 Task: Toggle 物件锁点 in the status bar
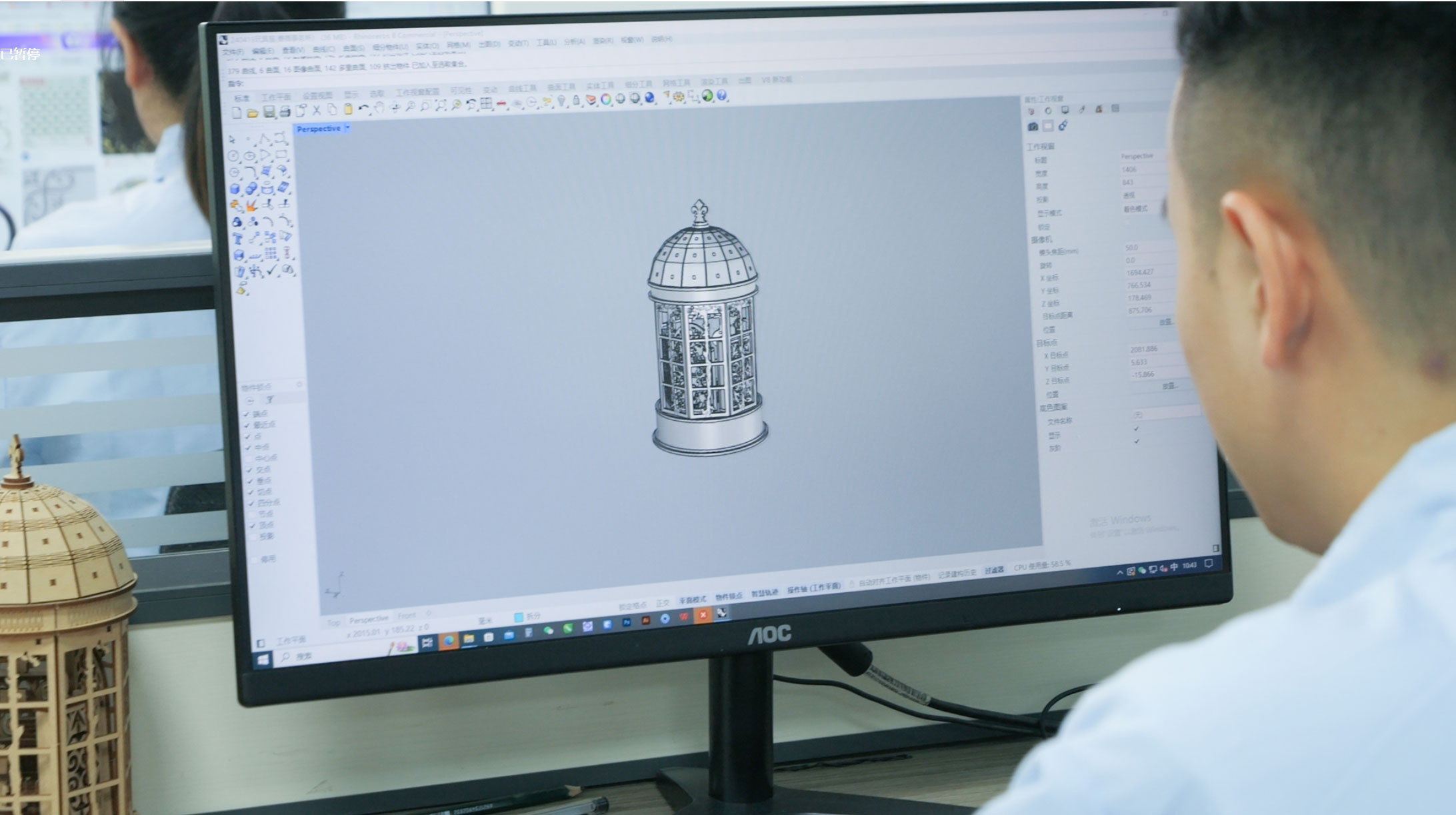pos(728,596)
